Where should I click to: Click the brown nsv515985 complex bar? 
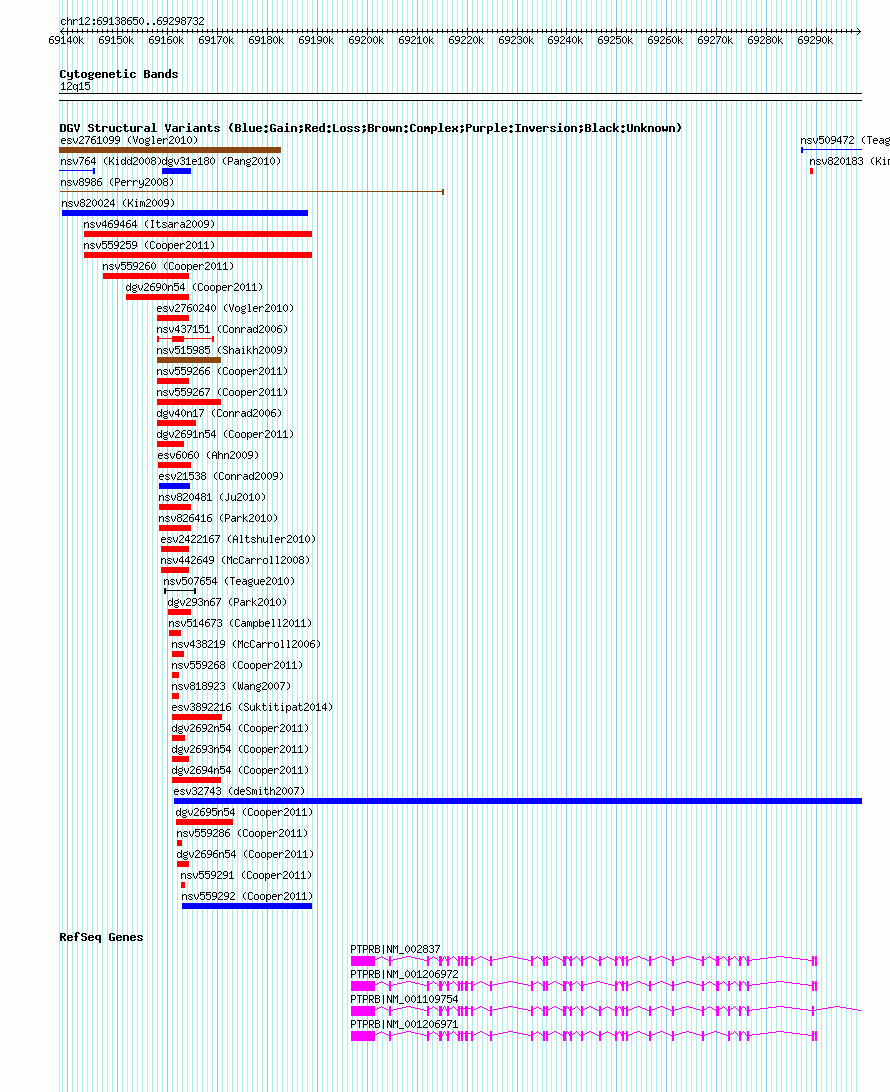tap(189, 360)
